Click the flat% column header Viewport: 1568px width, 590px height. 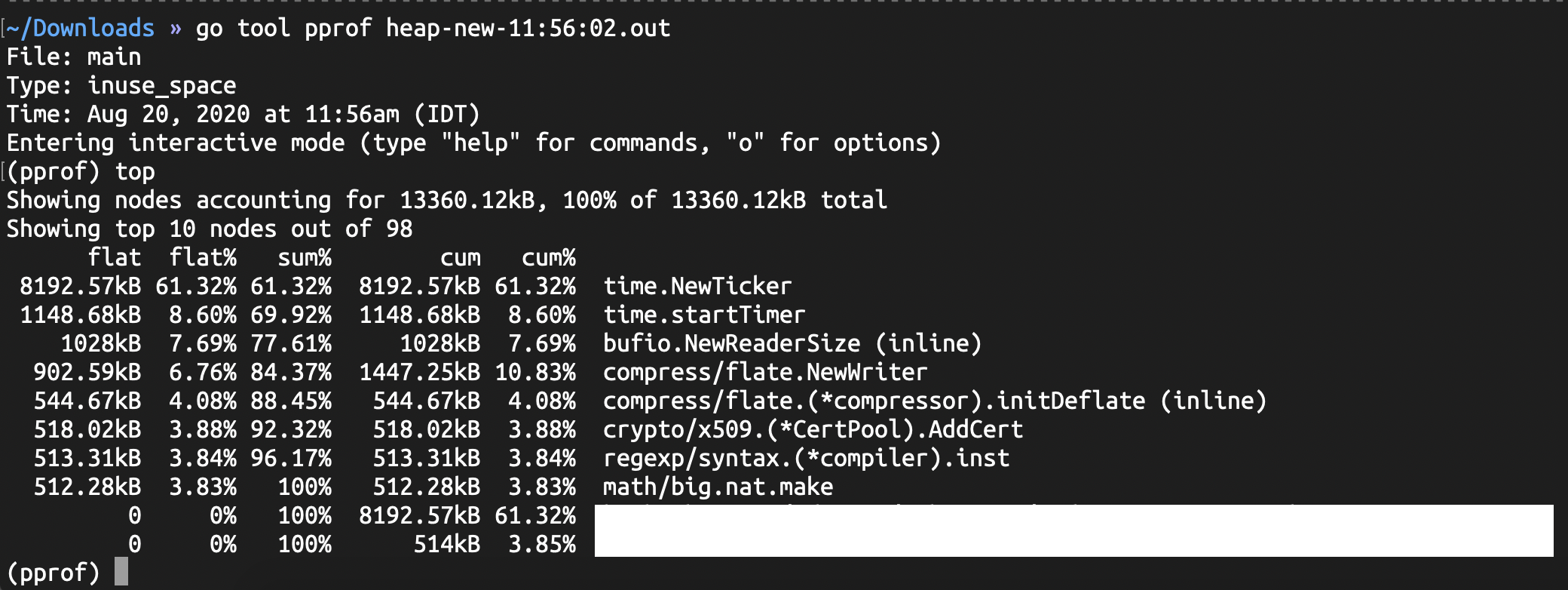pos(203,258)
